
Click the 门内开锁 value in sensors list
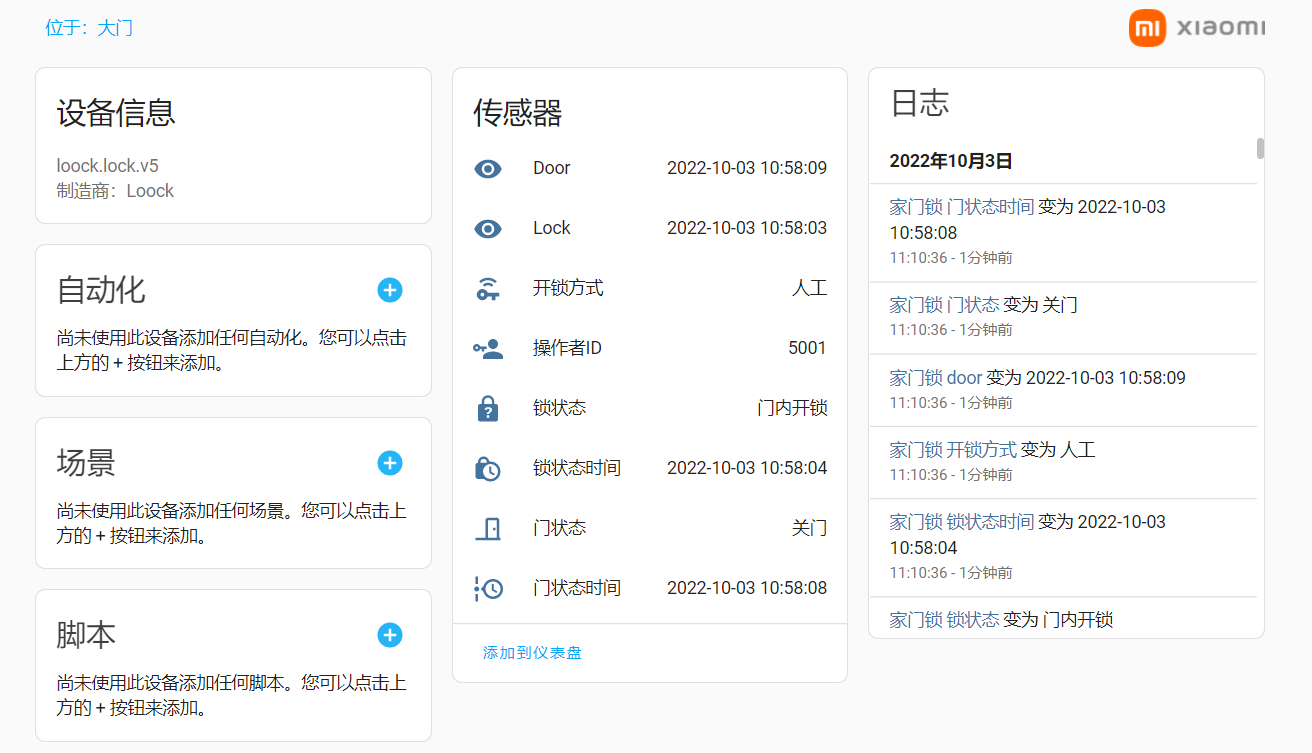click(792, 408)
